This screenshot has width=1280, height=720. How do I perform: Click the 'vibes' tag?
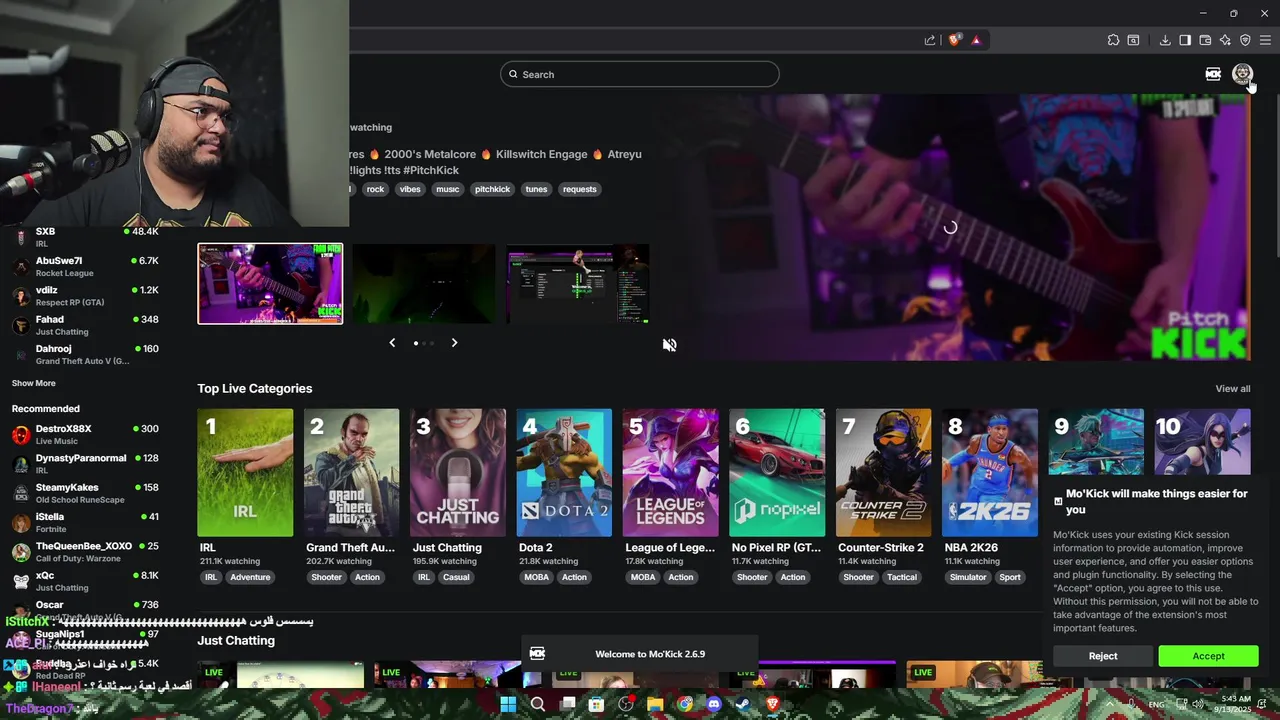point(410,189)
